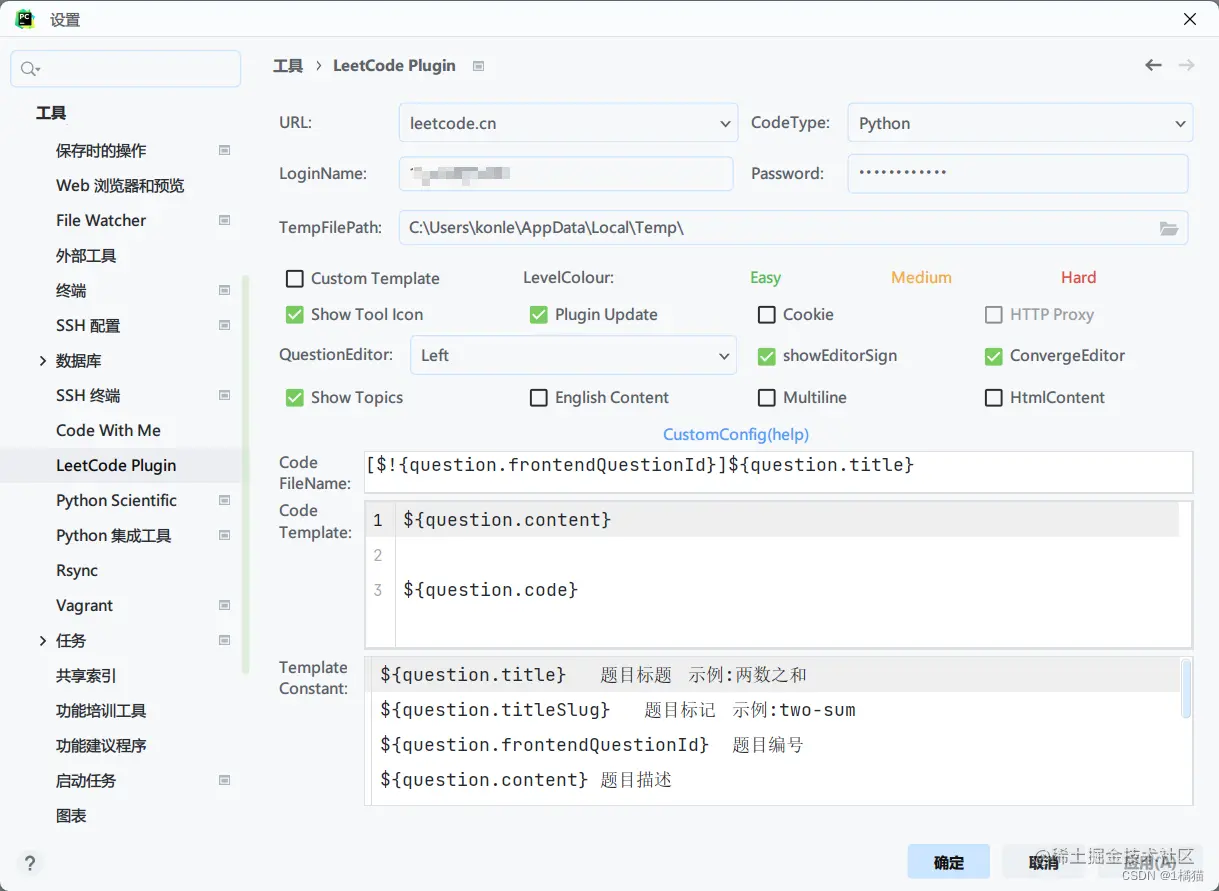Click the forward navigation arrow
Viewport: 1219px width, 891px height.
(x=1186, y=65)
